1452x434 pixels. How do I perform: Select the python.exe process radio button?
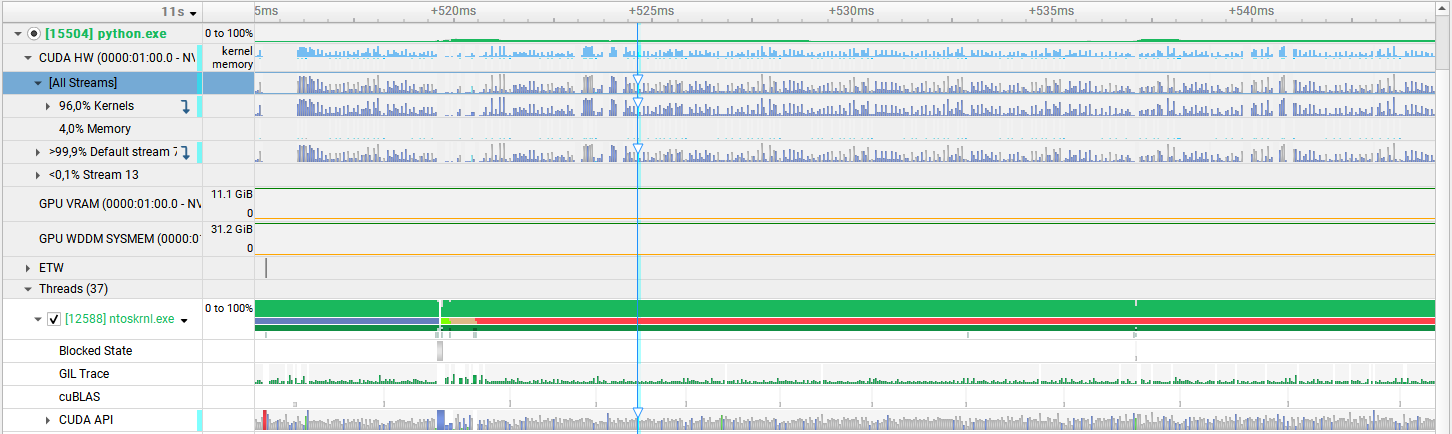(x=34, y=34)
